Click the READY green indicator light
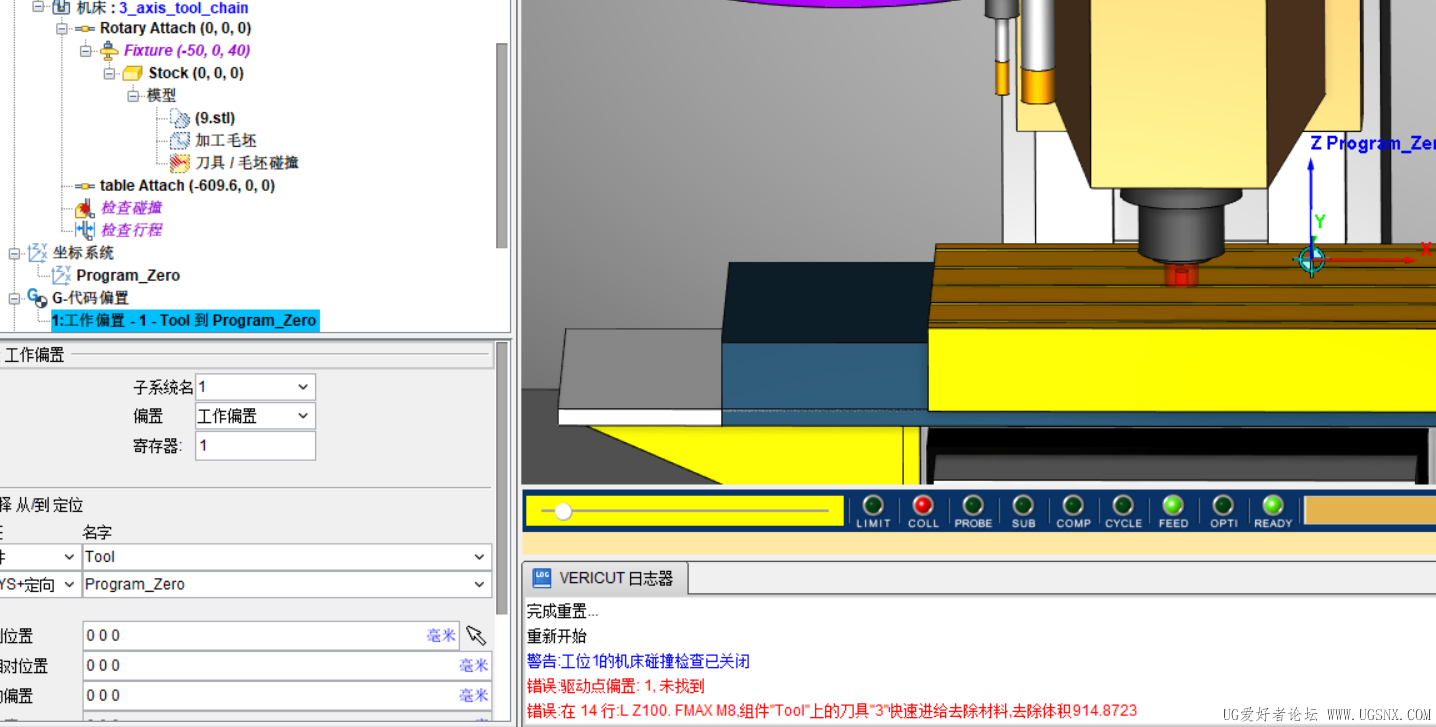Viewport: 1436px width, 727px height. 1273,505
